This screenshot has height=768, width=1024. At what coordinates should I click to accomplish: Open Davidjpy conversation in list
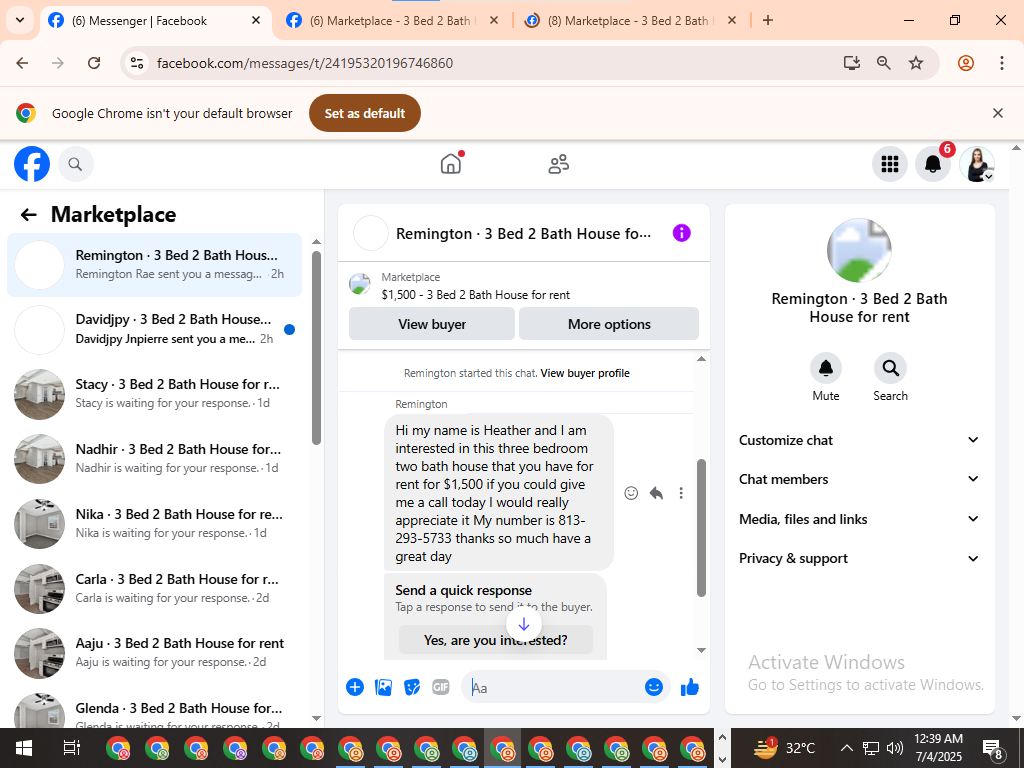(x=155, y=329)
